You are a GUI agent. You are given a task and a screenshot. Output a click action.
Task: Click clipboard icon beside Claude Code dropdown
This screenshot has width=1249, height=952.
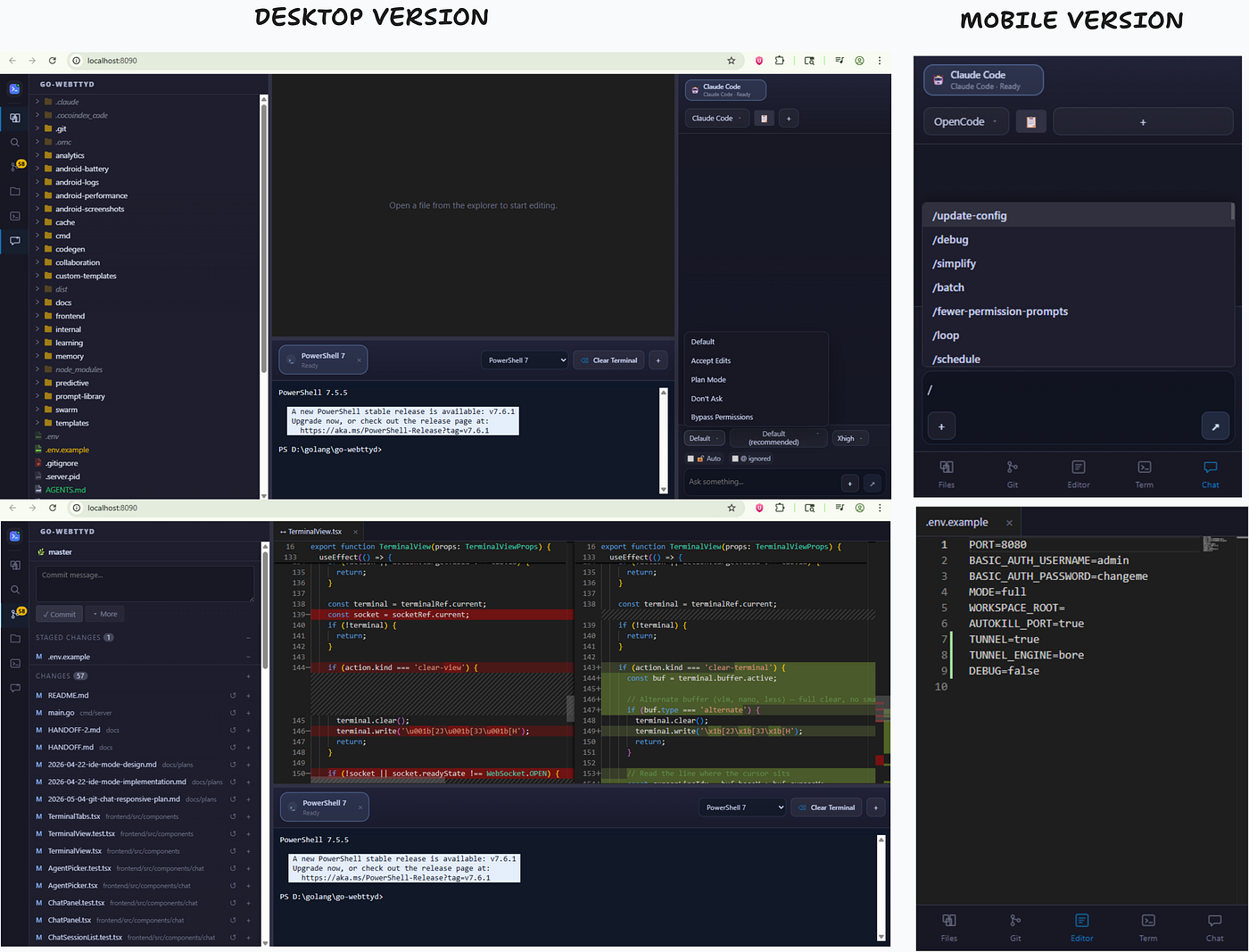coord(764,118)
